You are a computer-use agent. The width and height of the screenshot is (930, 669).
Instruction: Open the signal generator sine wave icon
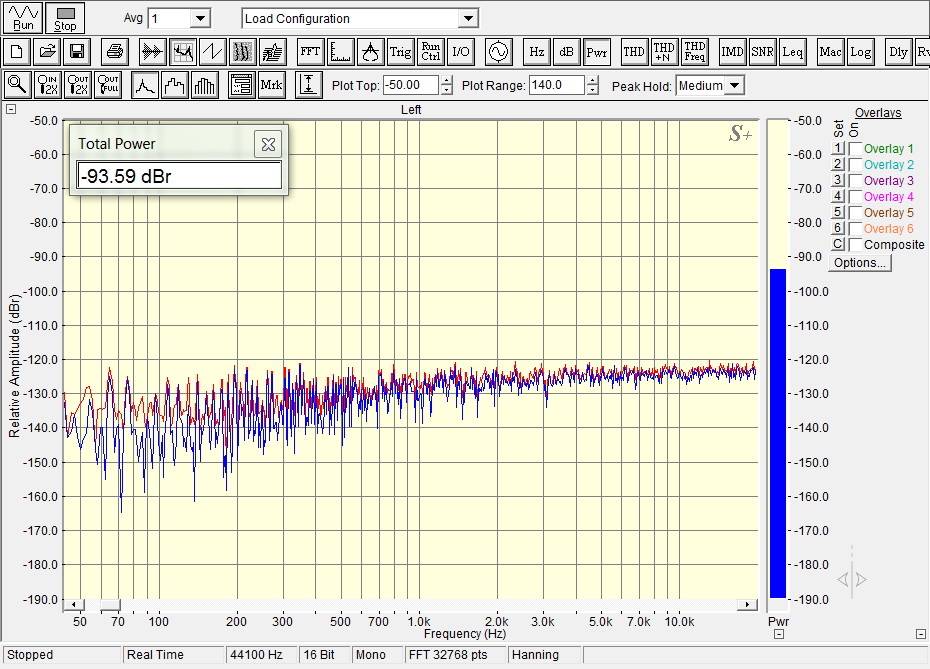[497, 51]
